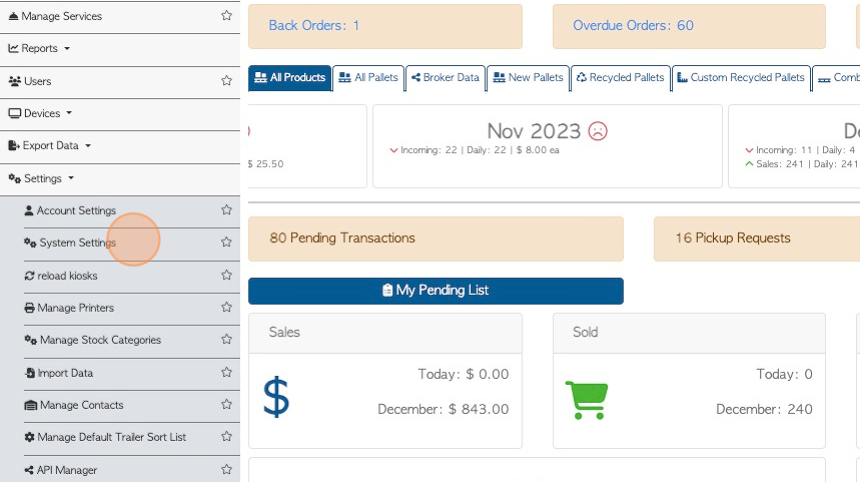Toggle star next to Account Settings
Viewport: 860px width, 482px height.
pos(226,210)
